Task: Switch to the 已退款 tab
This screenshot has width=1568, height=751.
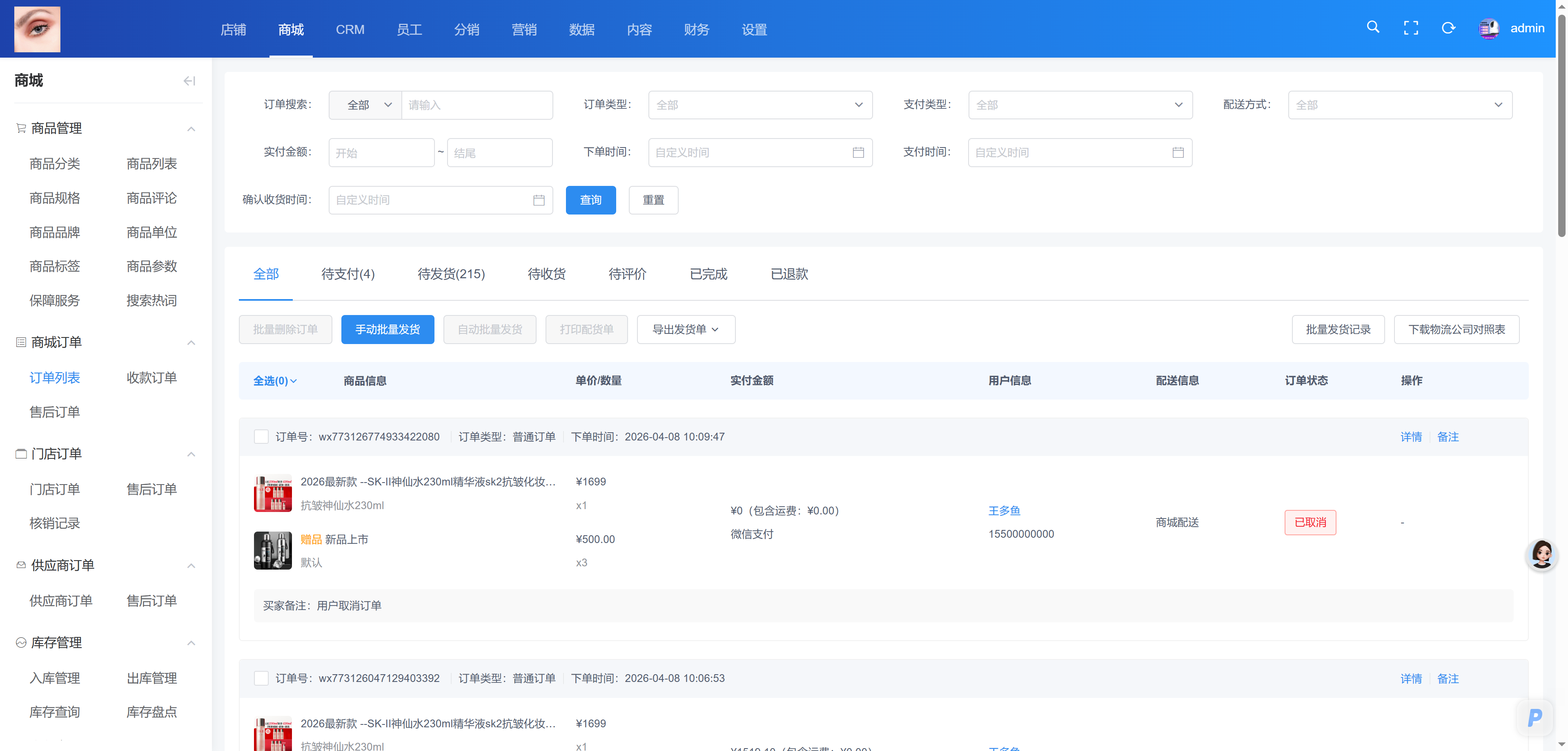Action: tap(789, 274)
